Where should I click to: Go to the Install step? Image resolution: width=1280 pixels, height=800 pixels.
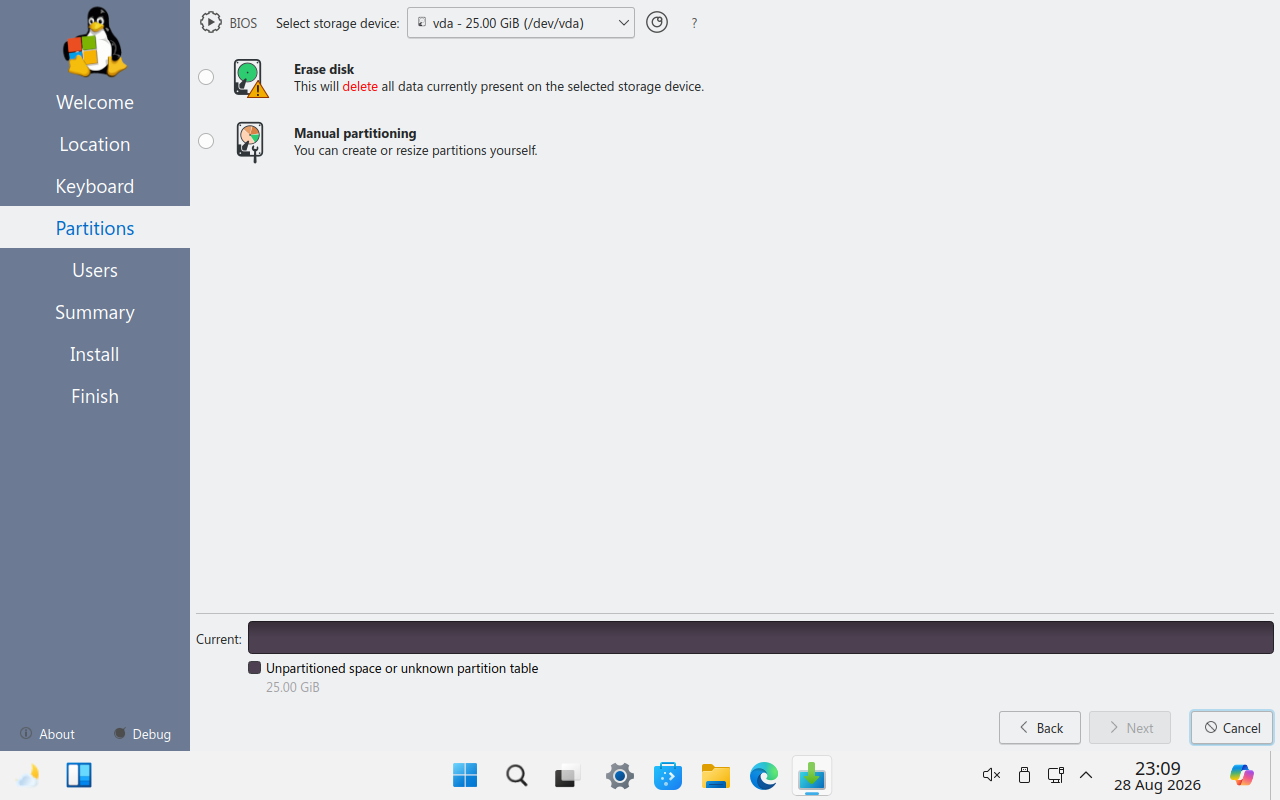(95, 354)
